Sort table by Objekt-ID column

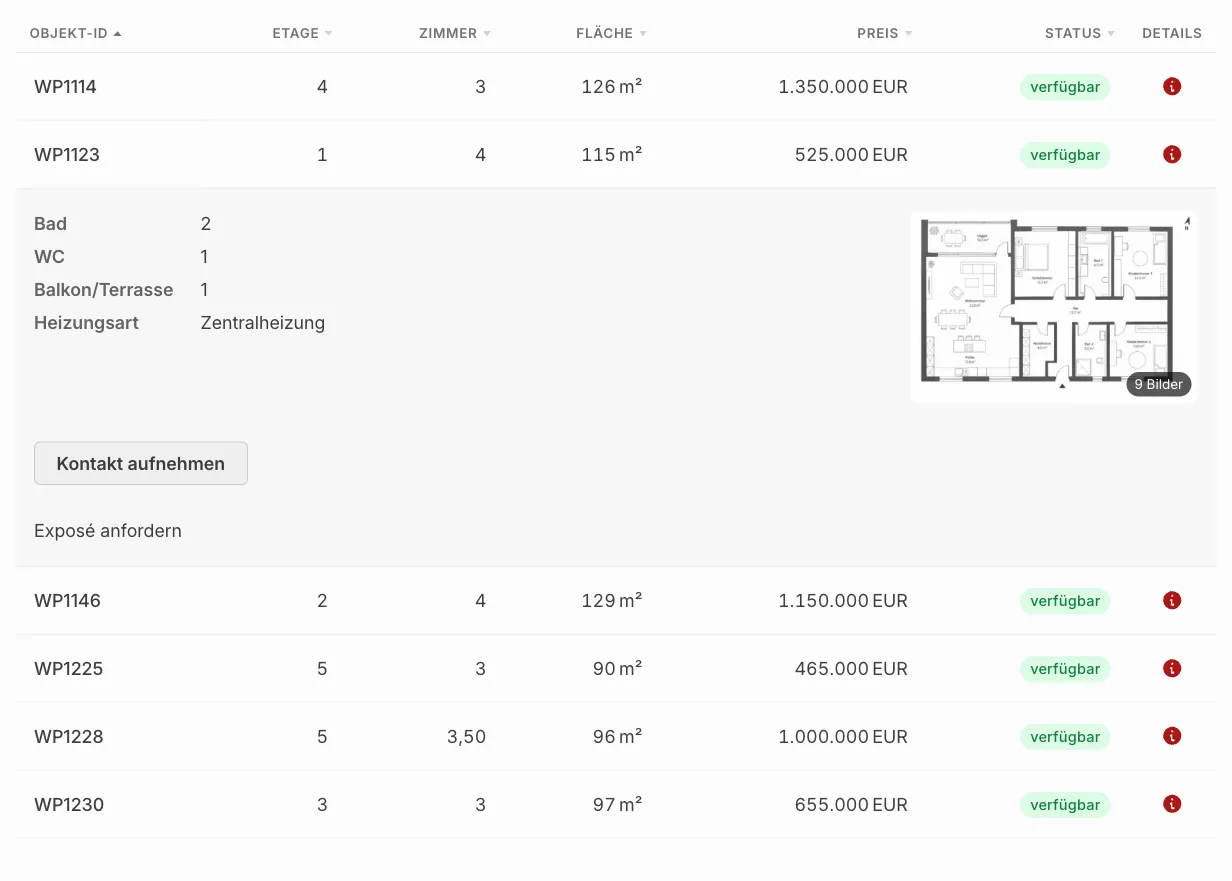[x=76, y=33]
